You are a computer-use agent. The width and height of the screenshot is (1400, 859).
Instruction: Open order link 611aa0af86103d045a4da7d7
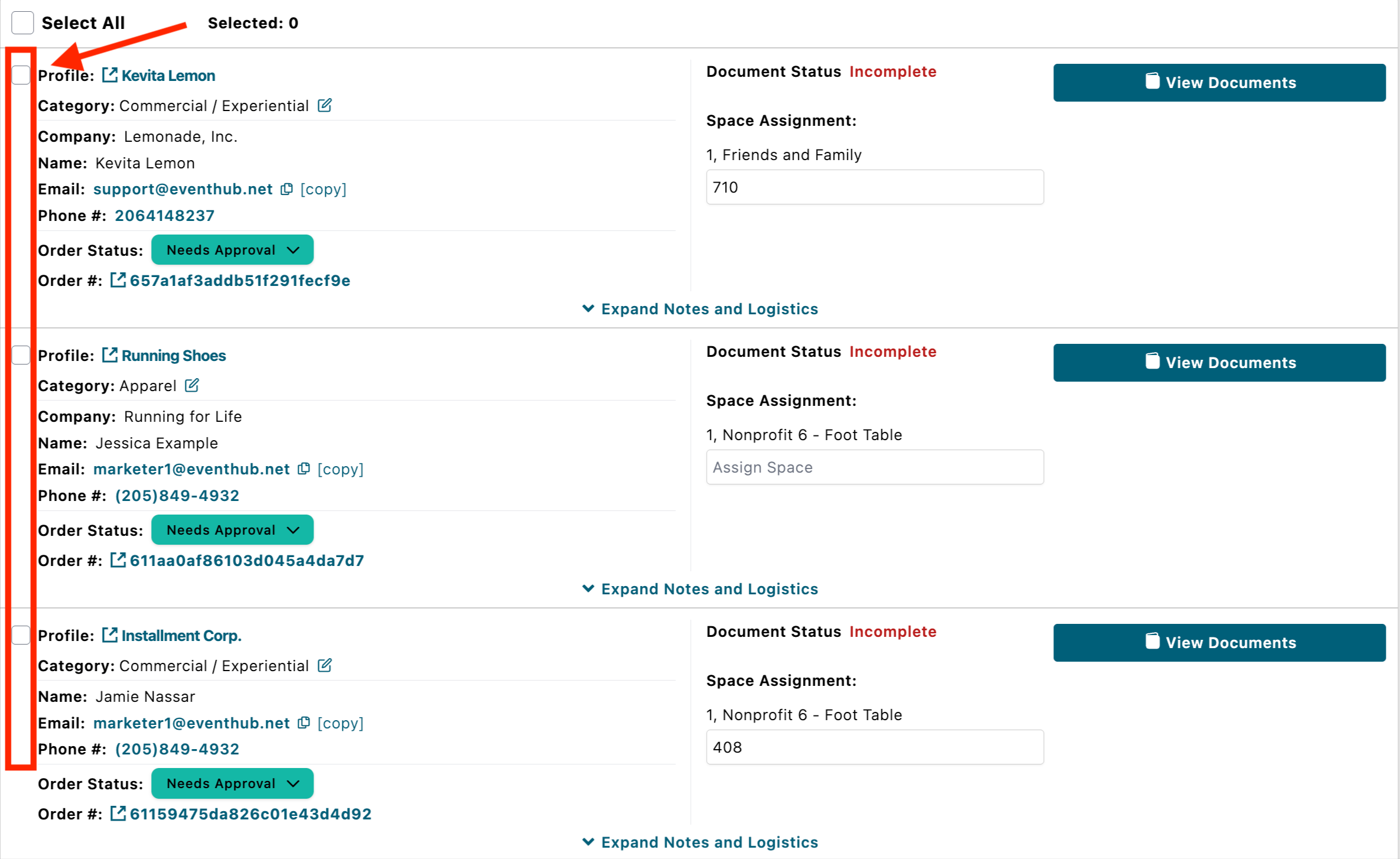click(x=247, y=561)
